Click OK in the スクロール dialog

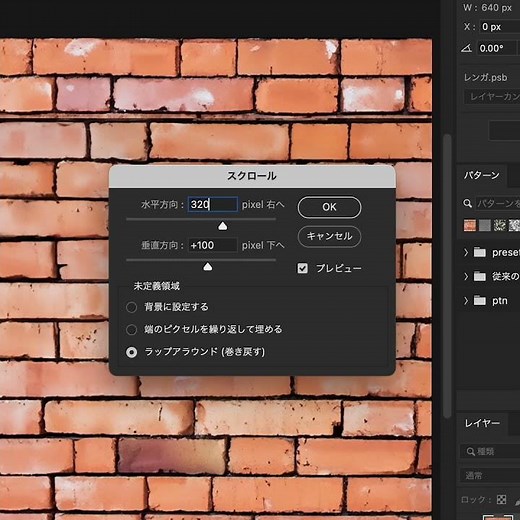pyautogui.click(x=329, y=207)
